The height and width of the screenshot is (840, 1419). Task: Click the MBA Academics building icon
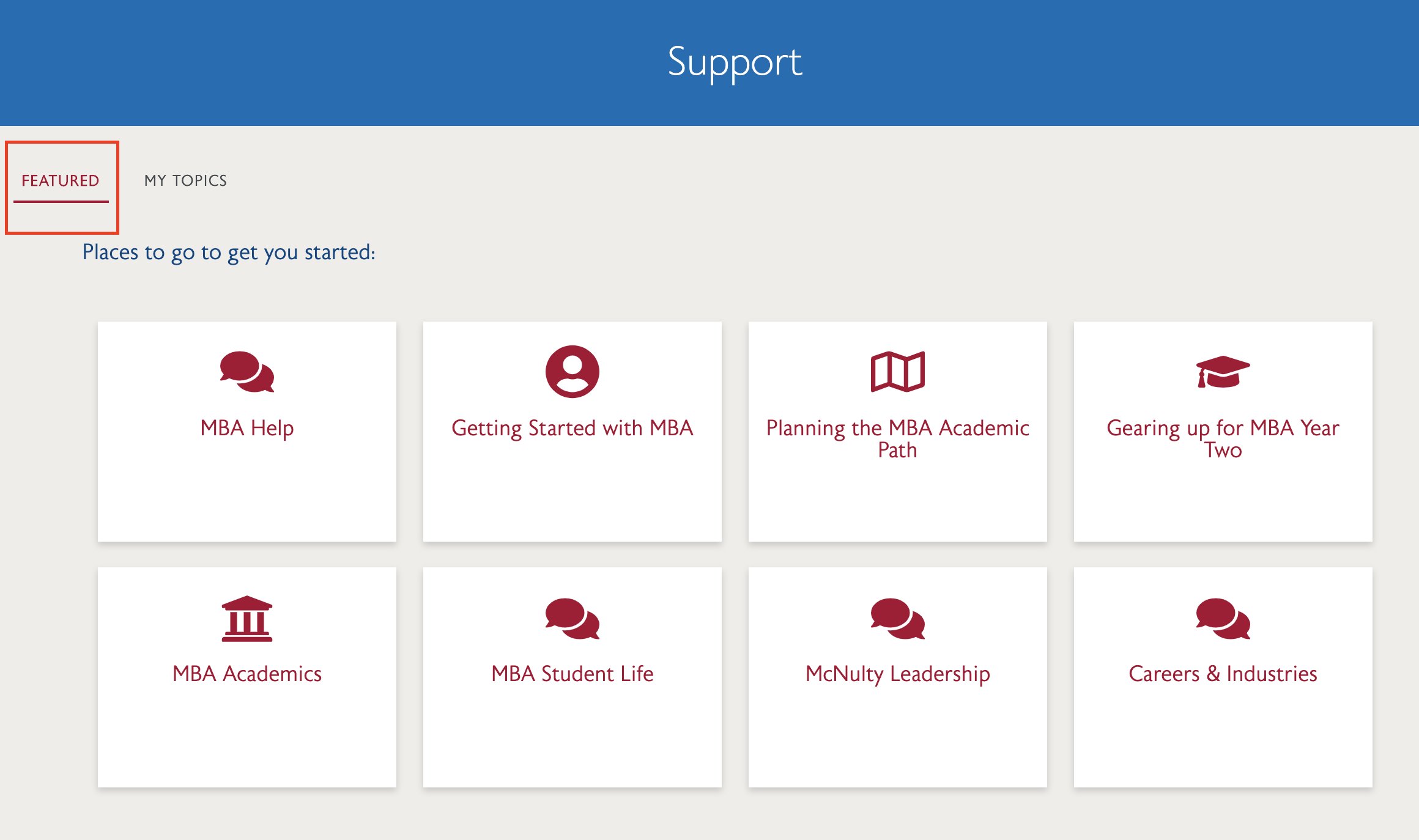[247, 618]
